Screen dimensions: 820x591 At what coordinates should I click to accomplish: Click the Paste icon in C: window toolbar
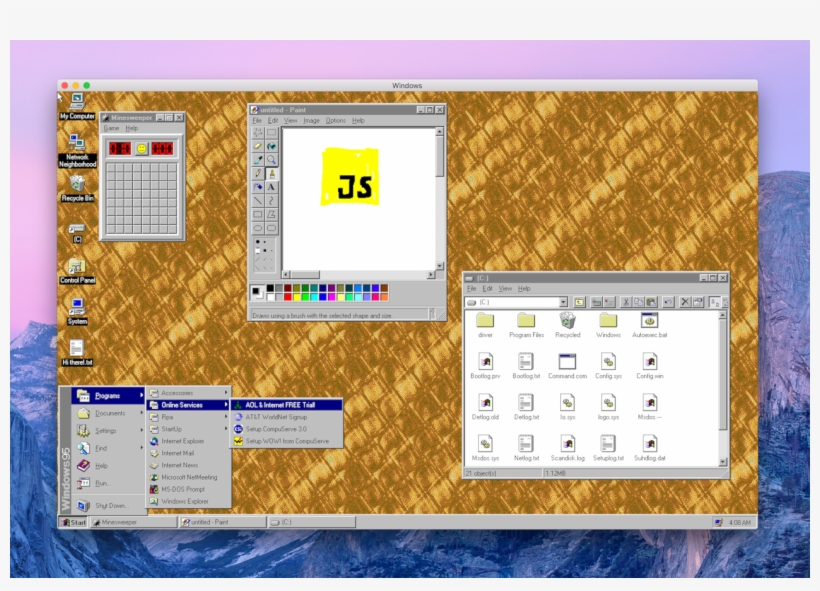[651, 302]
